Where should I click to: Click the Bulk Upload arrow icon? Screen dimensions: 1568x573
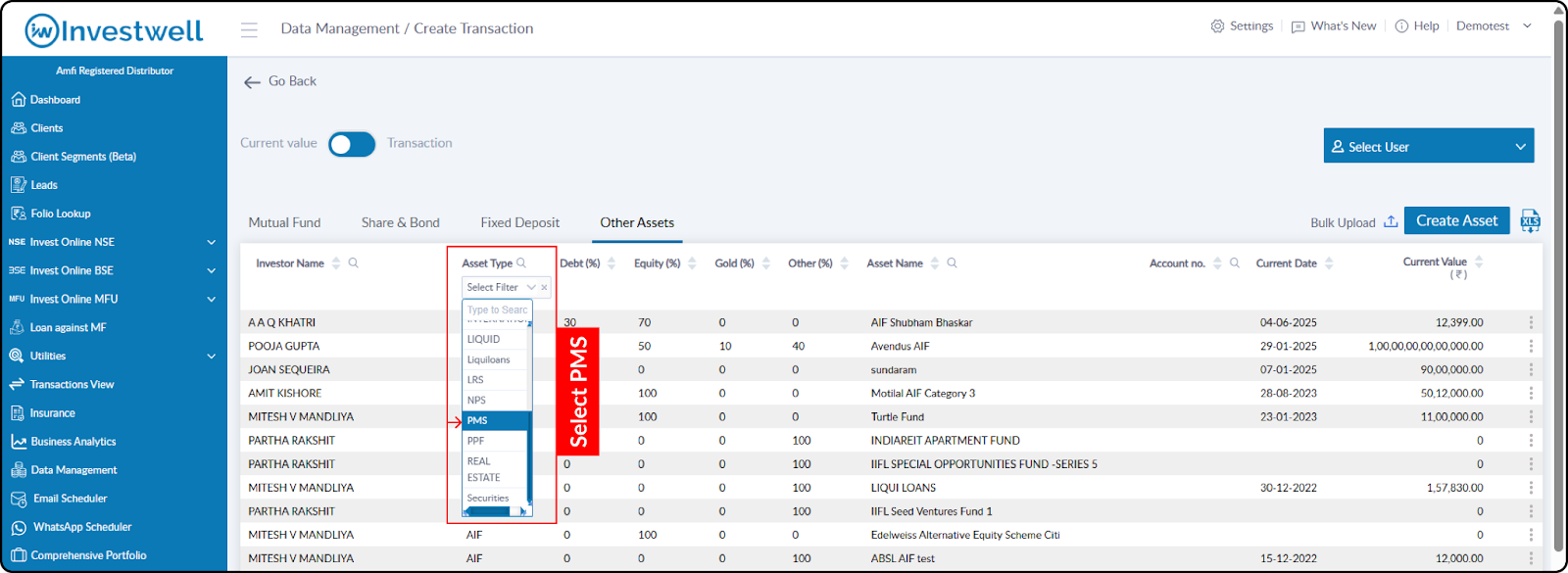[x=1391, y=221]
